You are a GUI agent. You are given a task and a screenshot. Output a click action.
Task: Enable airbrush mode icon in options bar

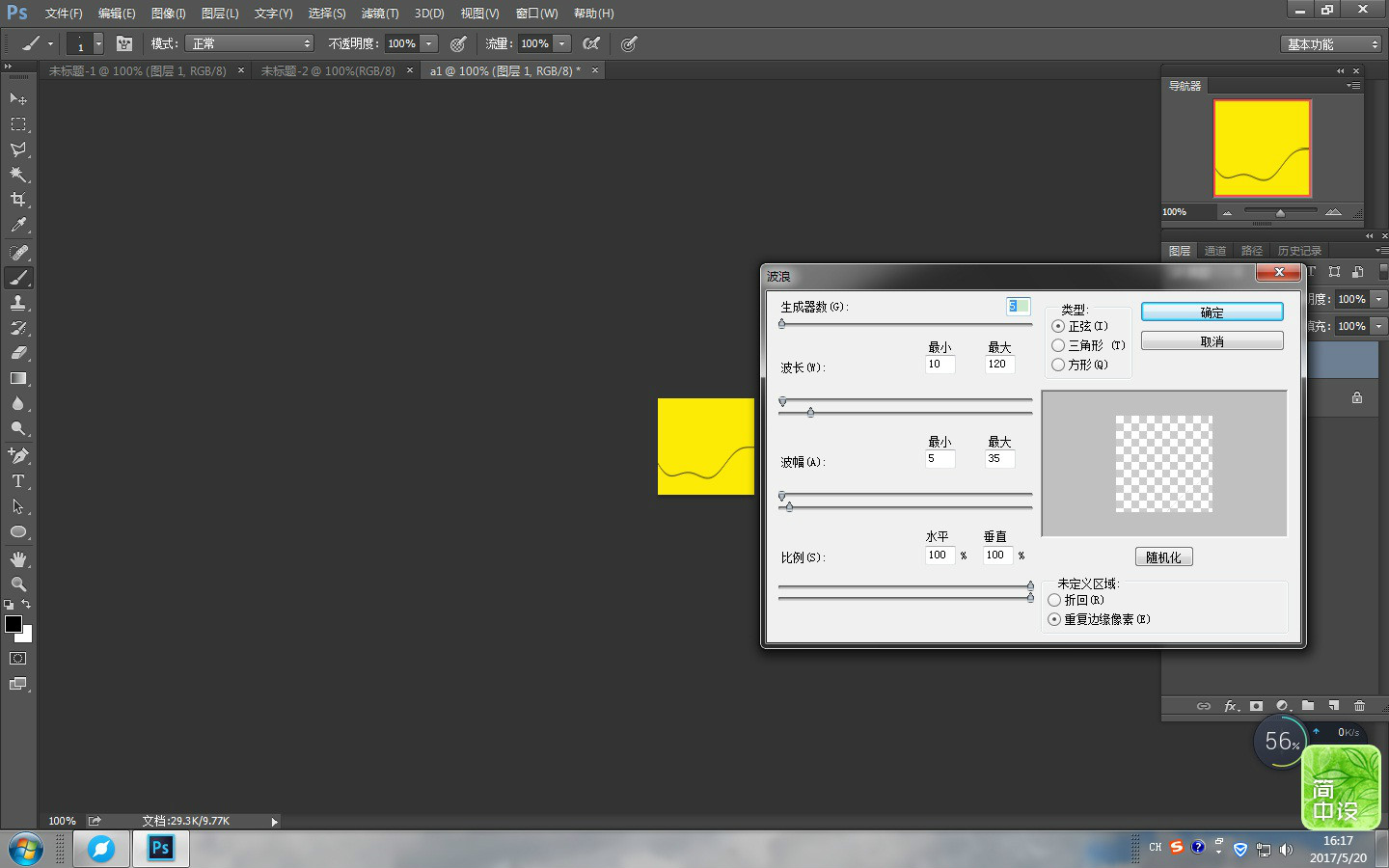tap(591, 43)
